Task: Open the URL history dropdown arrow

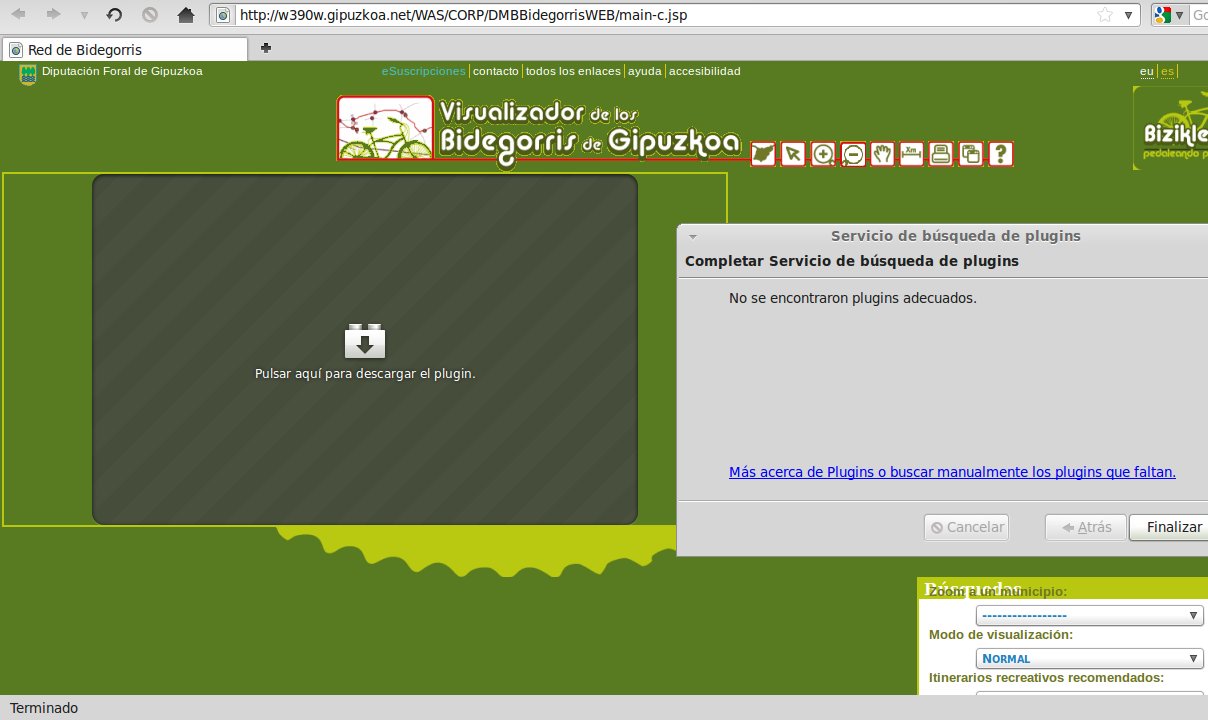Action: [1128, 15]
